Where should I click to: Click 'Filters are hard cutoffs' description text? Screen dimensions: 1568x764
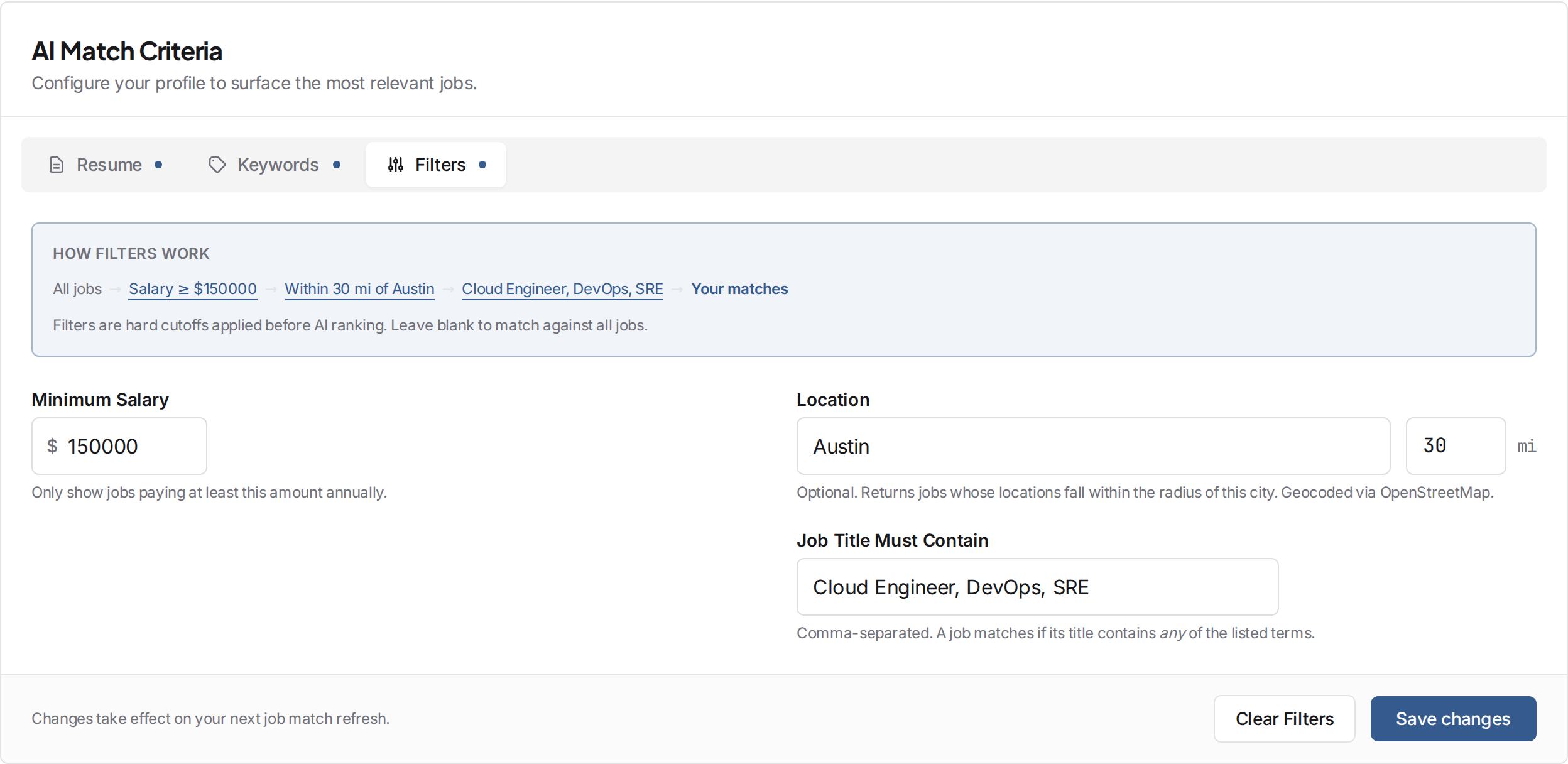(350, 325)
